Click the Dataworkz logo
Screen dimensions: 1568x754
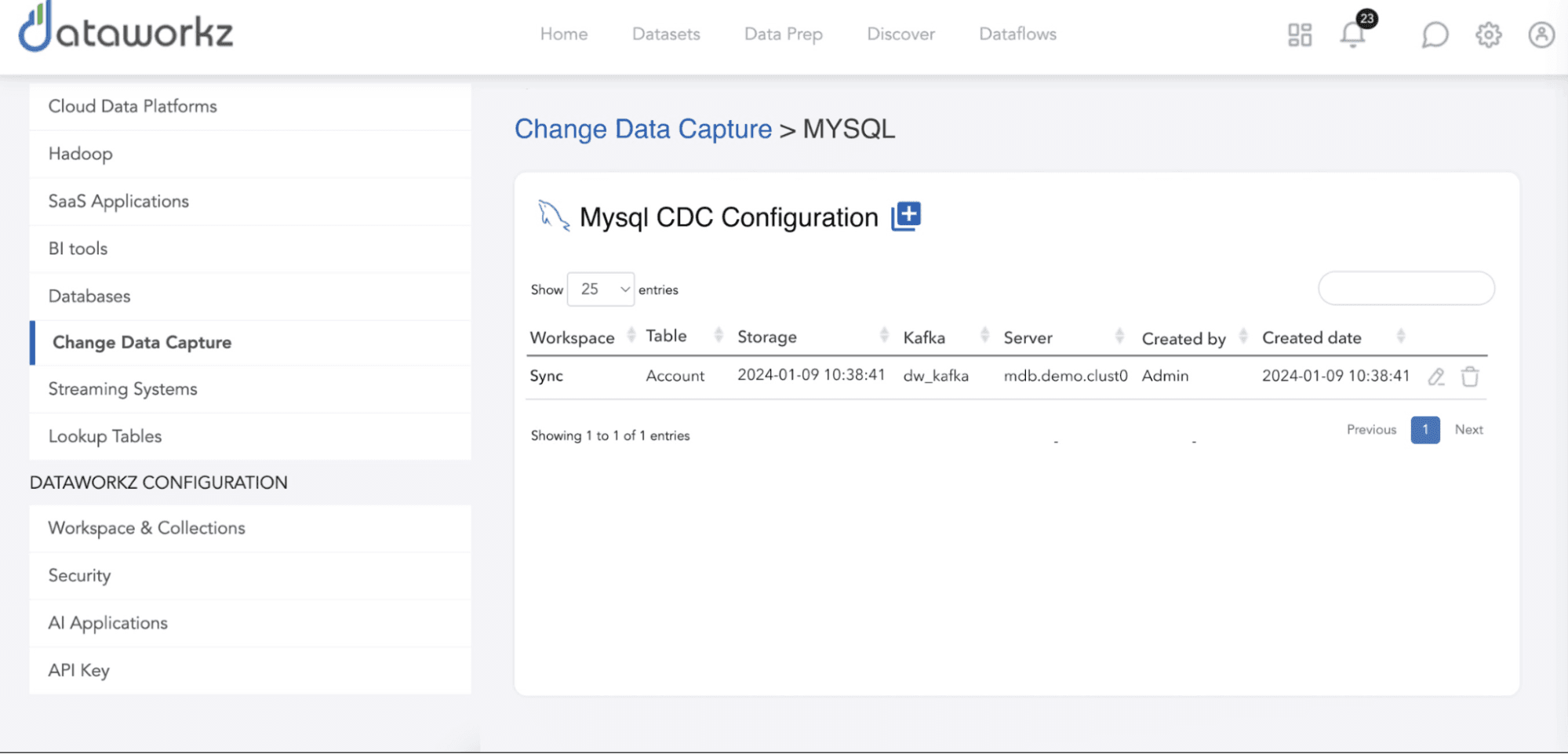tap(126, 30)
